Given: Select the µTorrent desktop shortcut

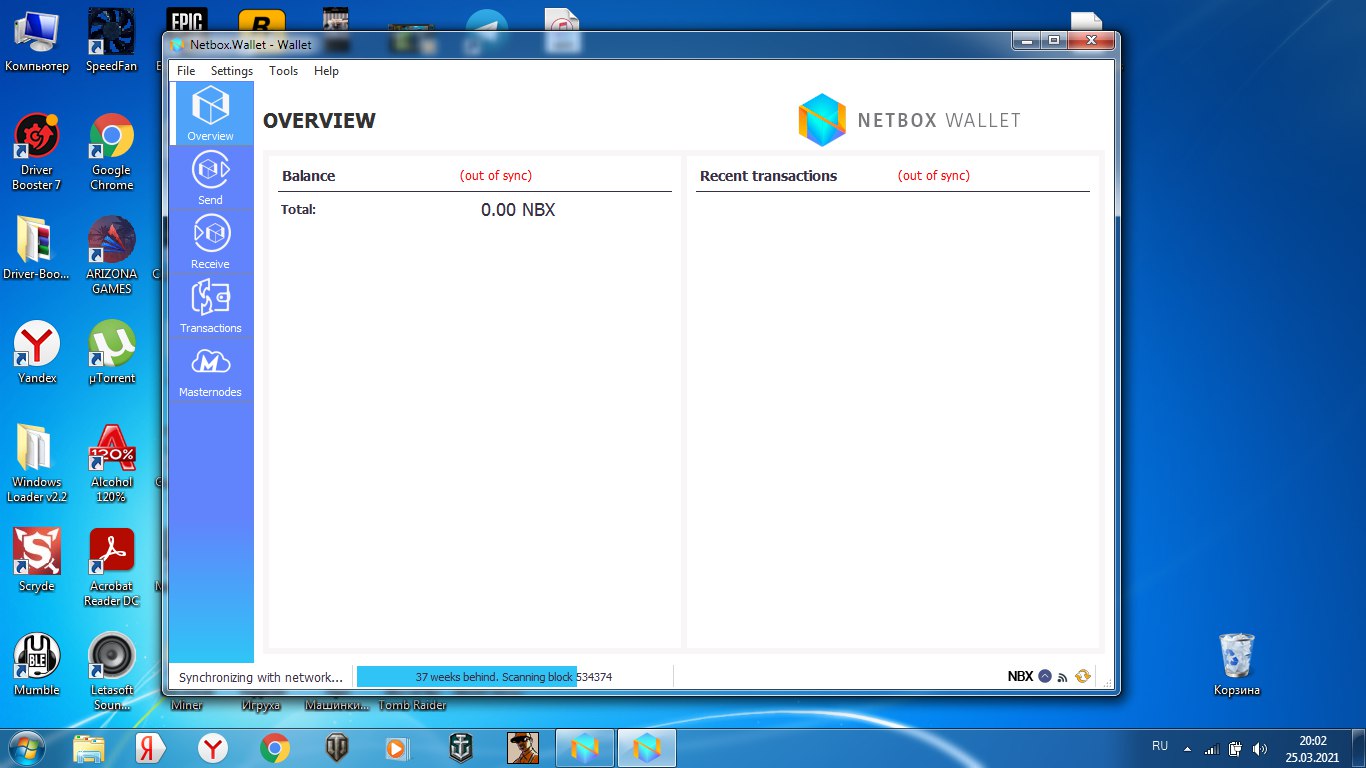Looking at the screenshot, I should (112, 353).
